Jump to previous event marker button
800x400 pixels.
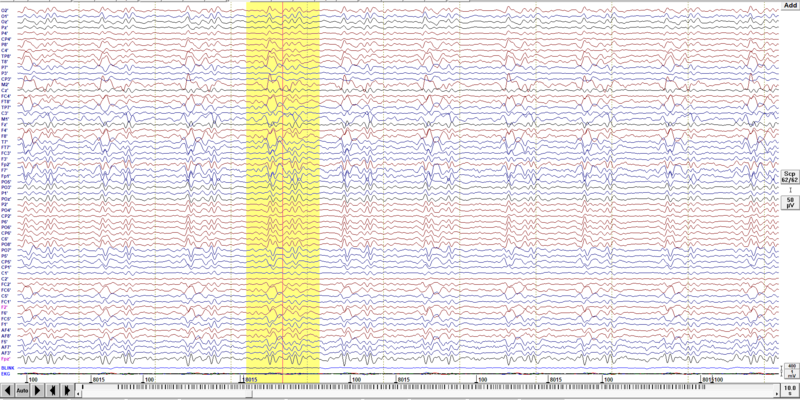point(52,392)
